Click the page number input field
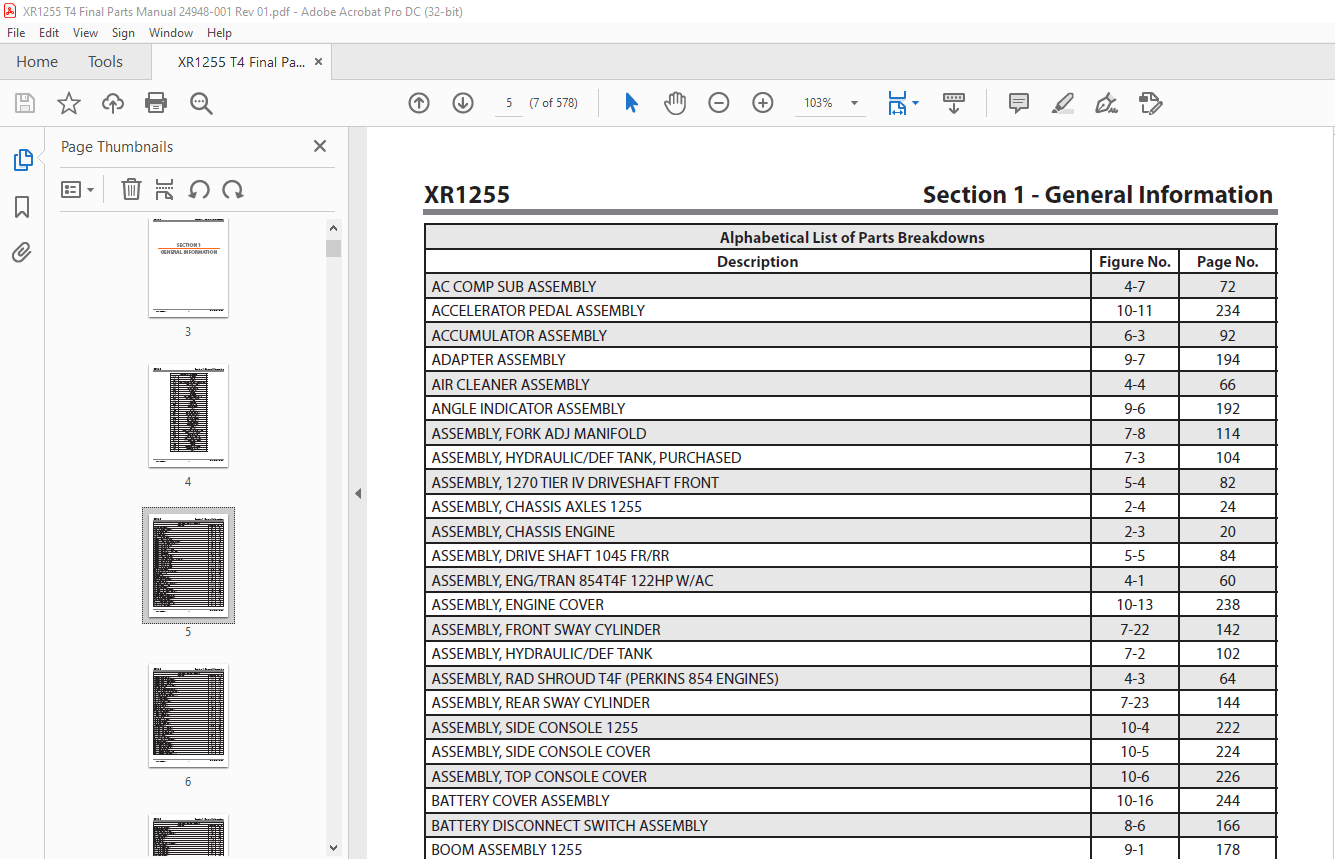 pyautogui.click(x=509, y=103)
